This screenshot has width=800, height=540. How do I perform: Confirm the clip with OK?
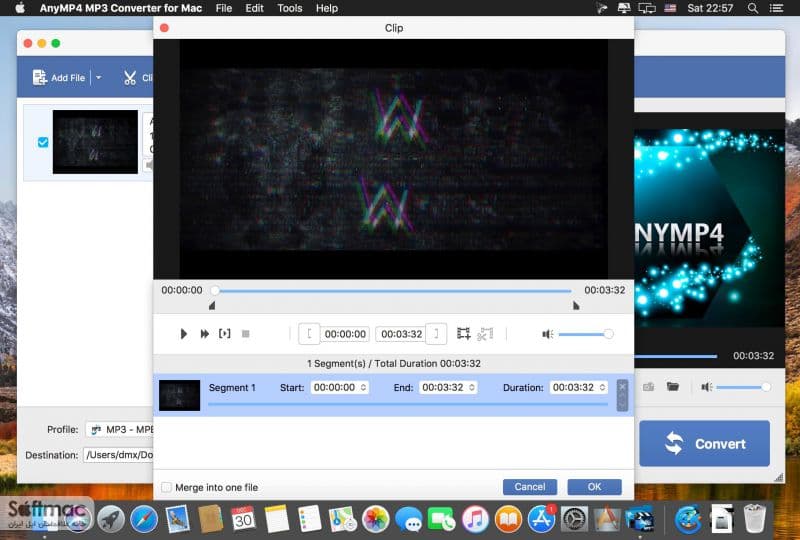[594, 487]
